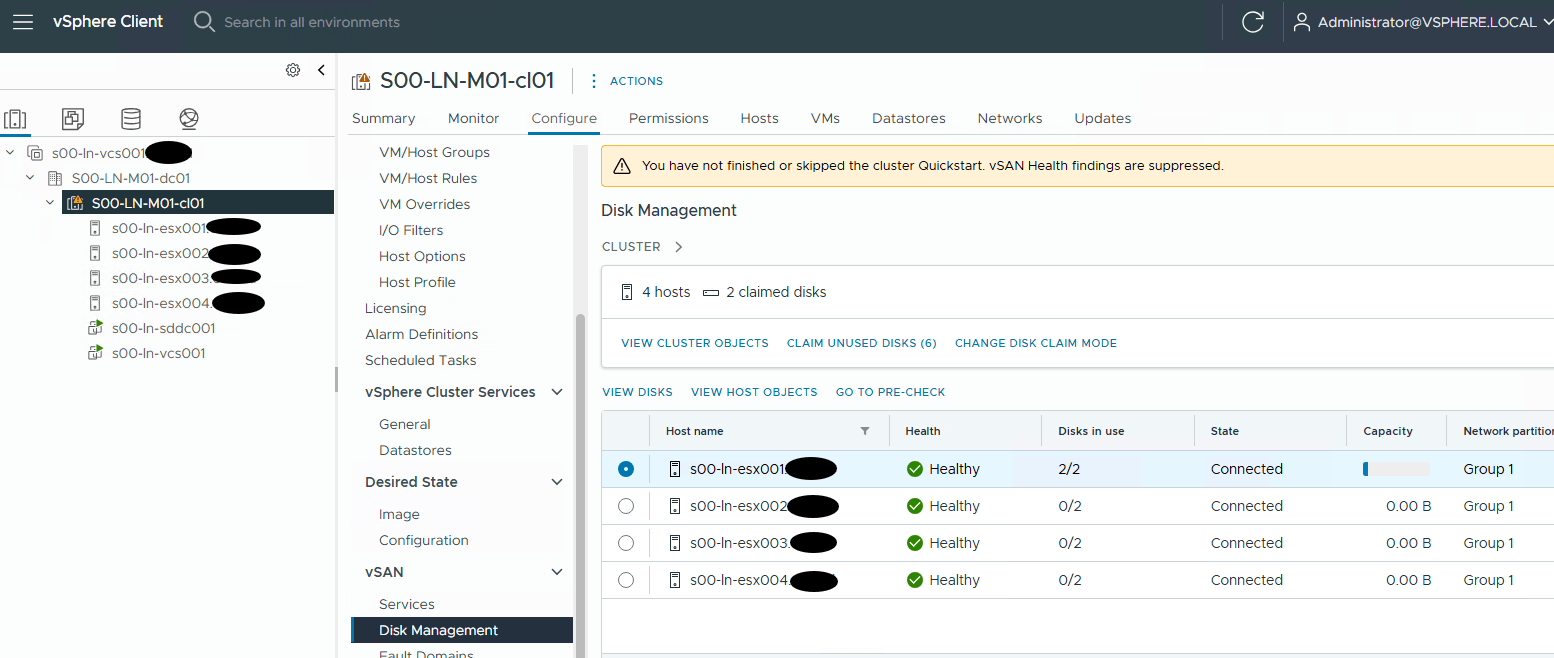Click the S00-LN-M01-cl01 cluster title icon
The image size is (1554, 658).
point(361,81)
